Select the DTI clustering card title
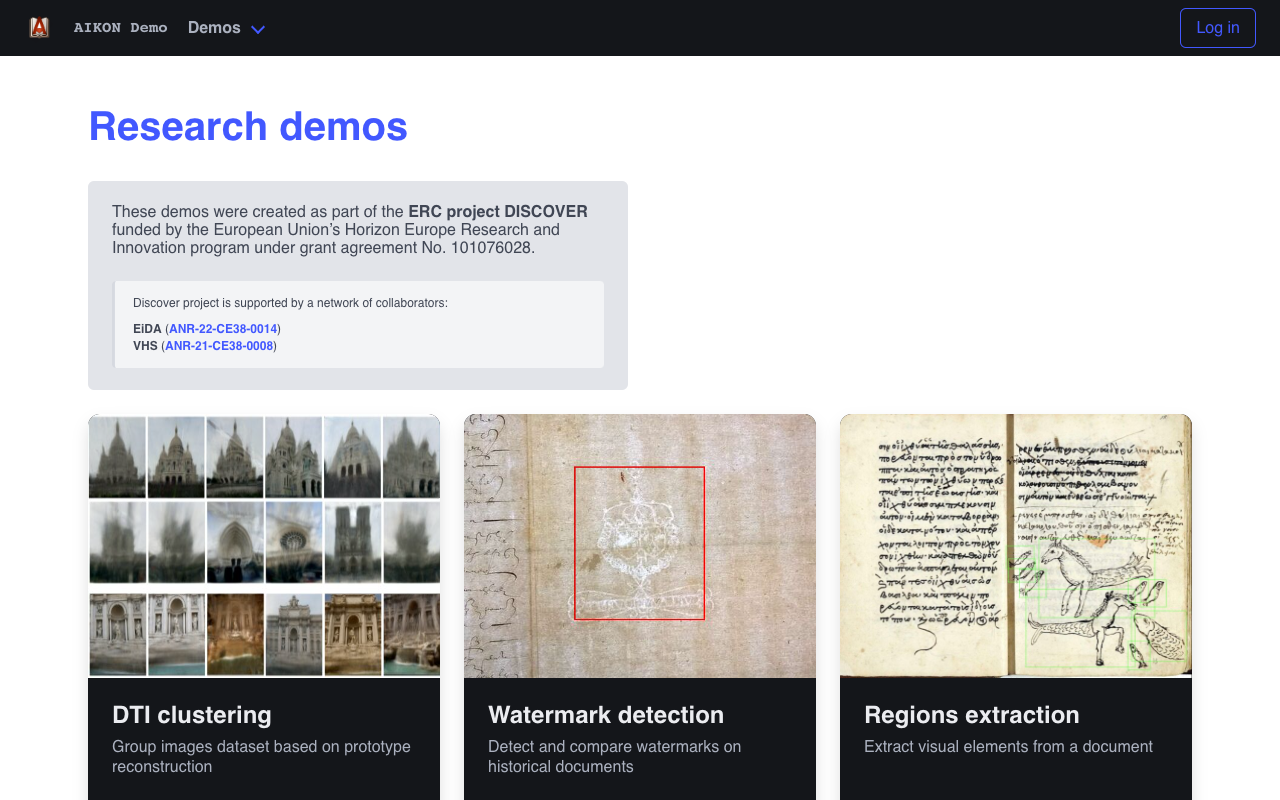This screenshot has width=1280, height=800. [192, 715]
